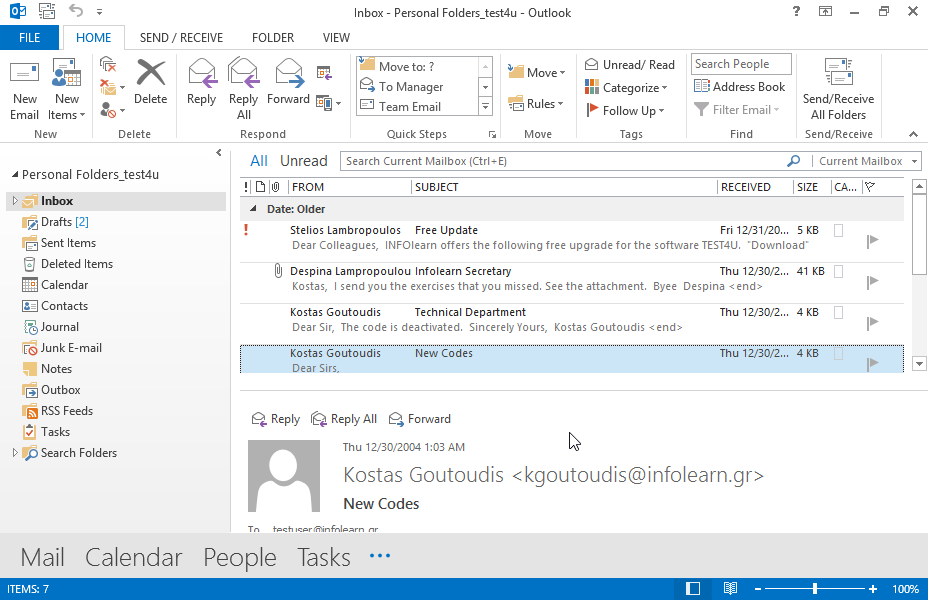
Task: Select the 'Move to: ?' quick step
Action: click(416, 66)
